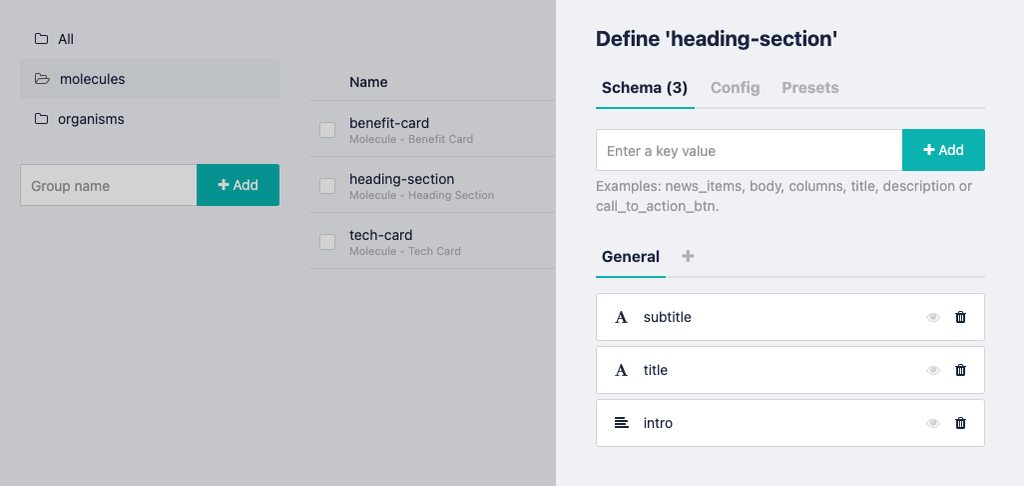Check the benefit-card checkbox

pyautogui.click(x=327, y=130)
